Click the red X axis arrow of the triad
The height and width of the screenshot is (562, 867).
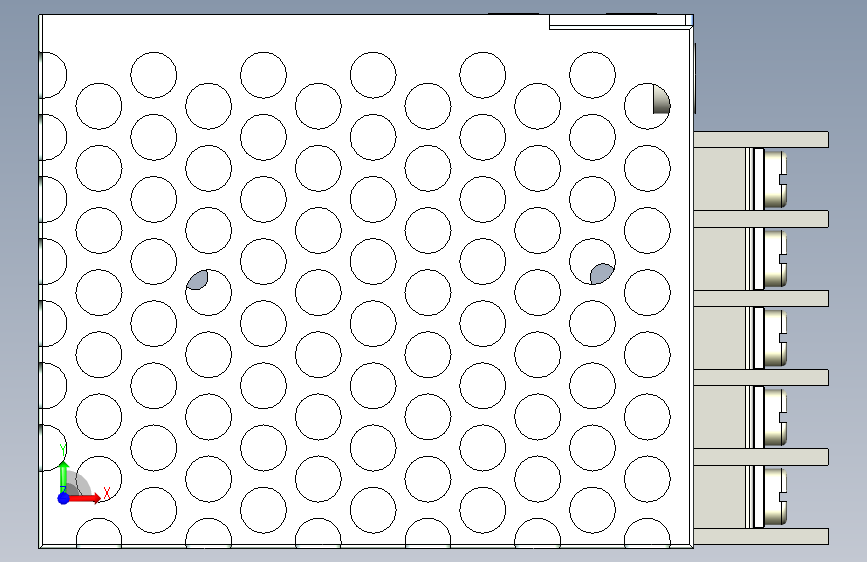point(84,498)
